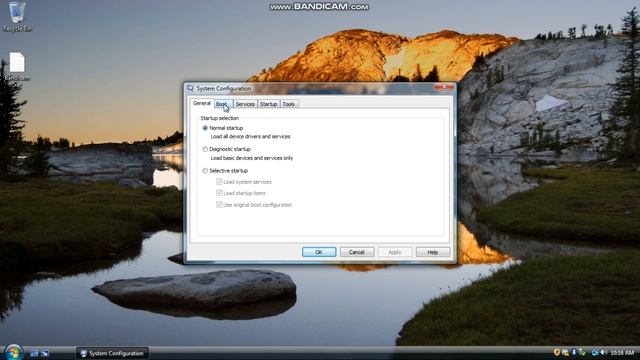Screen dimensions: 640x360
Task: Toggle Load system services checkbox
Action: pos(219,182)
